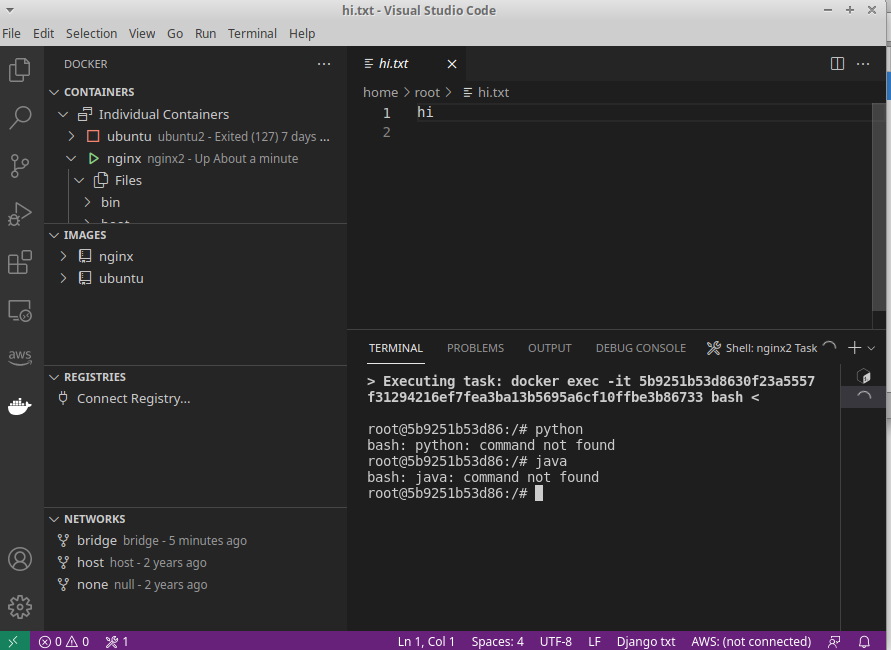The width and height of the screenshot is (891, 650).
Task: Switch to the DEBUG CONSOLE tab
Action: 640,348
